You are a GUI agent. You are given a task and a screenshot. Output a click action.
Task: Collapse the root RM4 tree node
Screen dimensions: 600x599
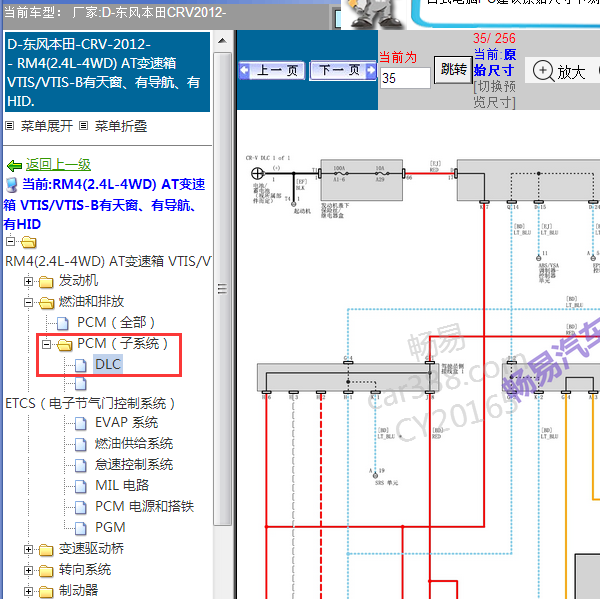(10, 242)
